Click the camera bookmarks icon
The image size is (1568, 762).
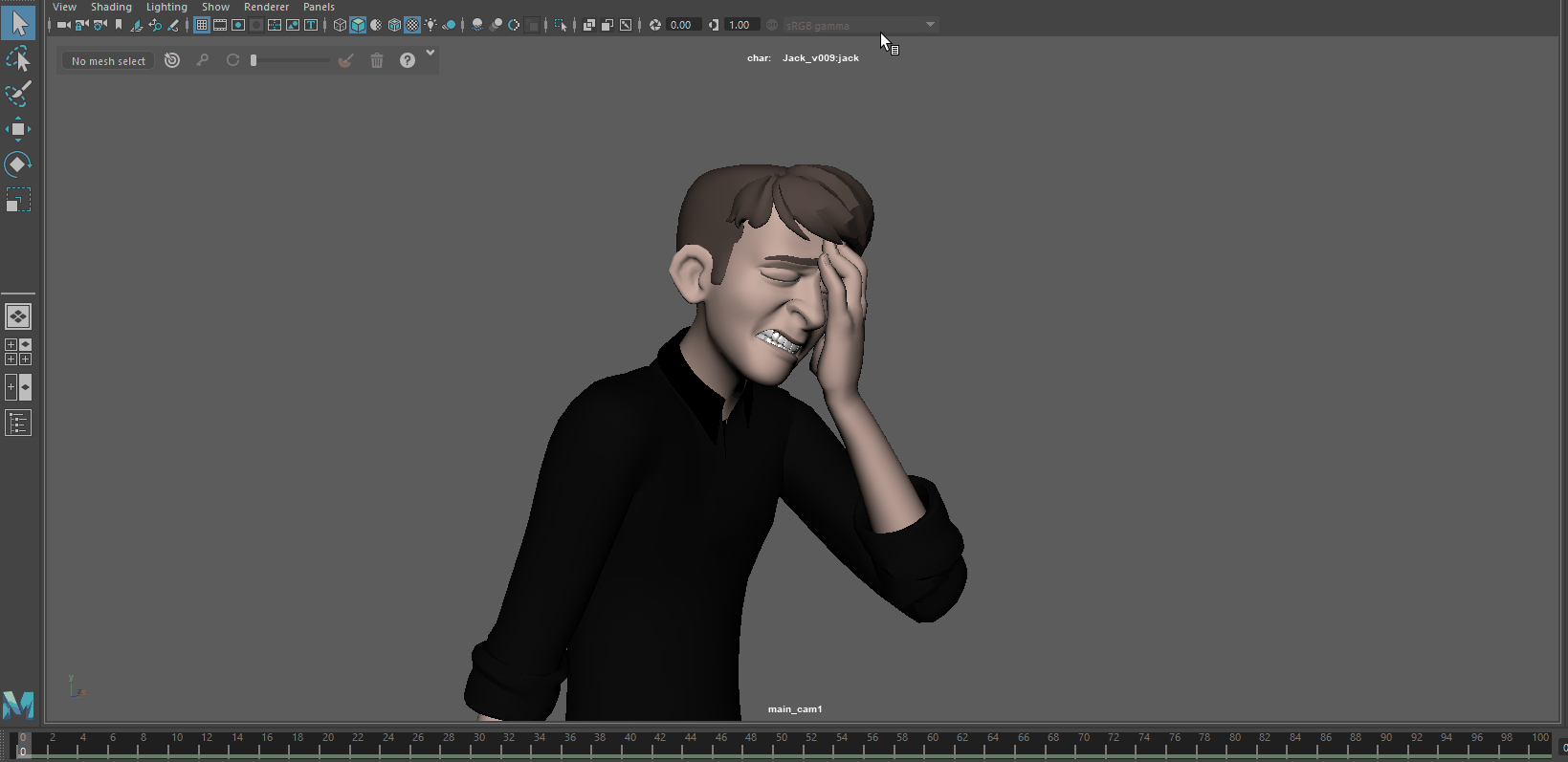(119, 25)
